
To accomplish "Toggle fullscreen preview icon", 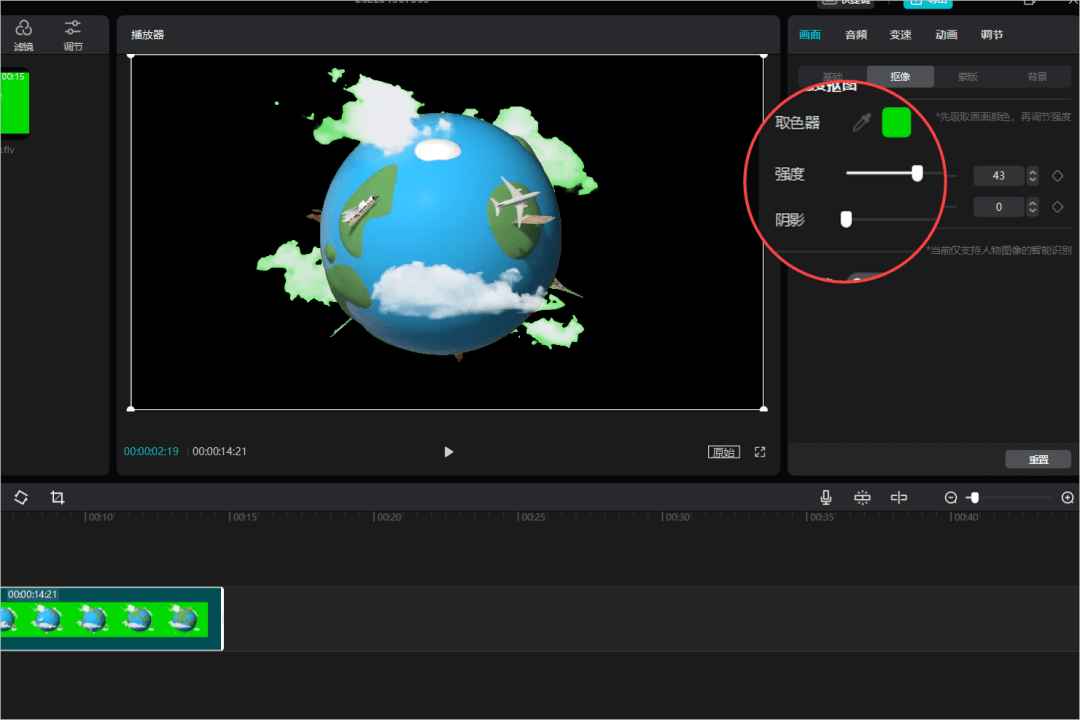I will (x=760, y=452).
